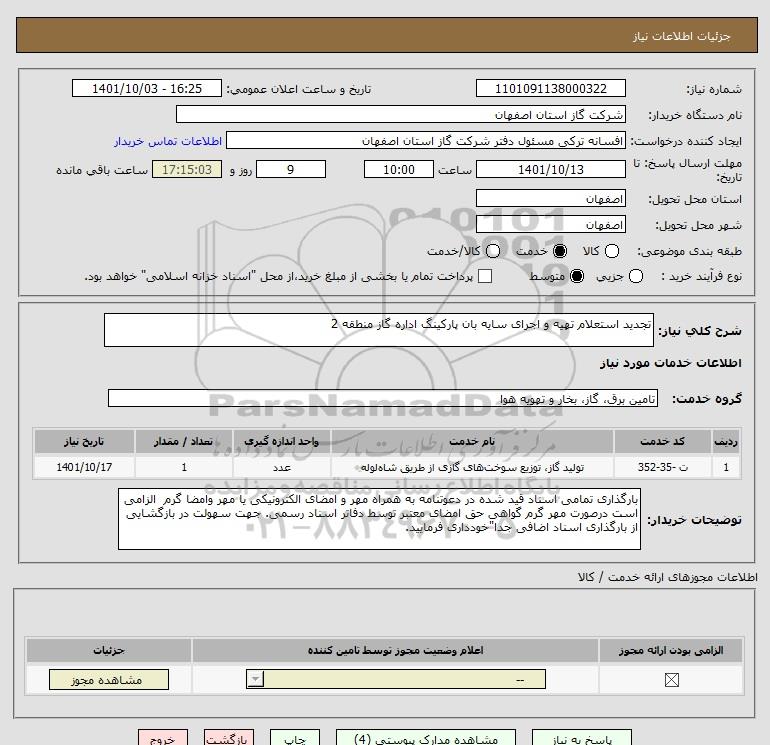Click the deadline date field 1401/10/13
Screen dimensions: 770x745
550,169
